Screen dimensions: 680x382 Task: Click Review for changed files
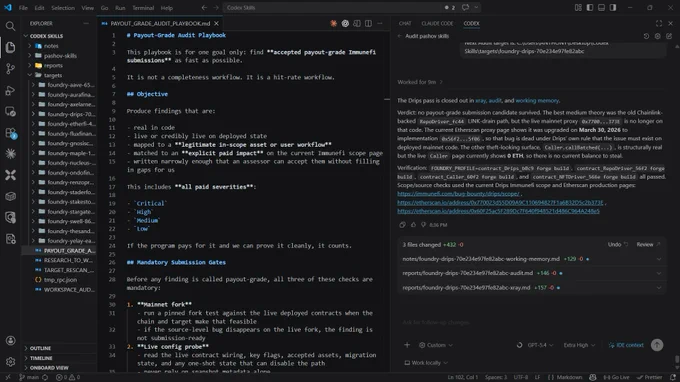point(648,245)
